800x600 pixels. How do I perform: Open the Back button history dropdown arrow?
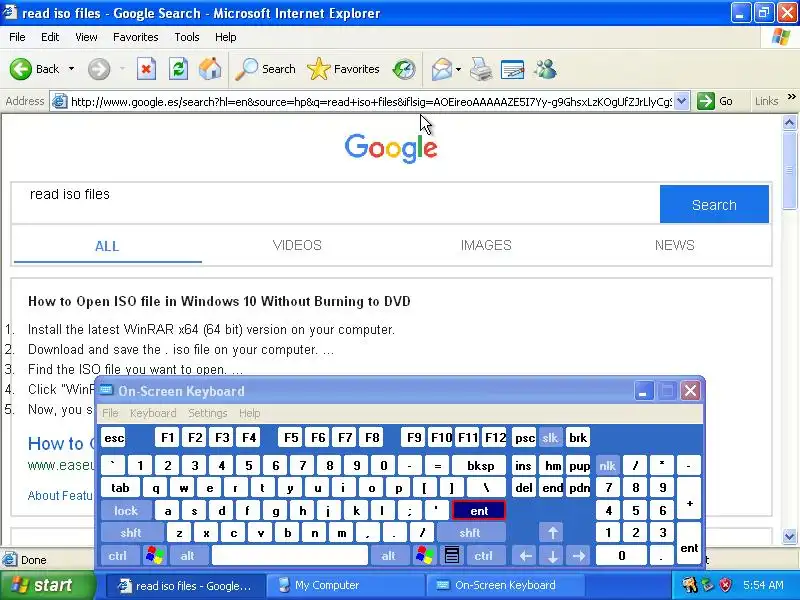pyautogui.click(x=71, y=69)
